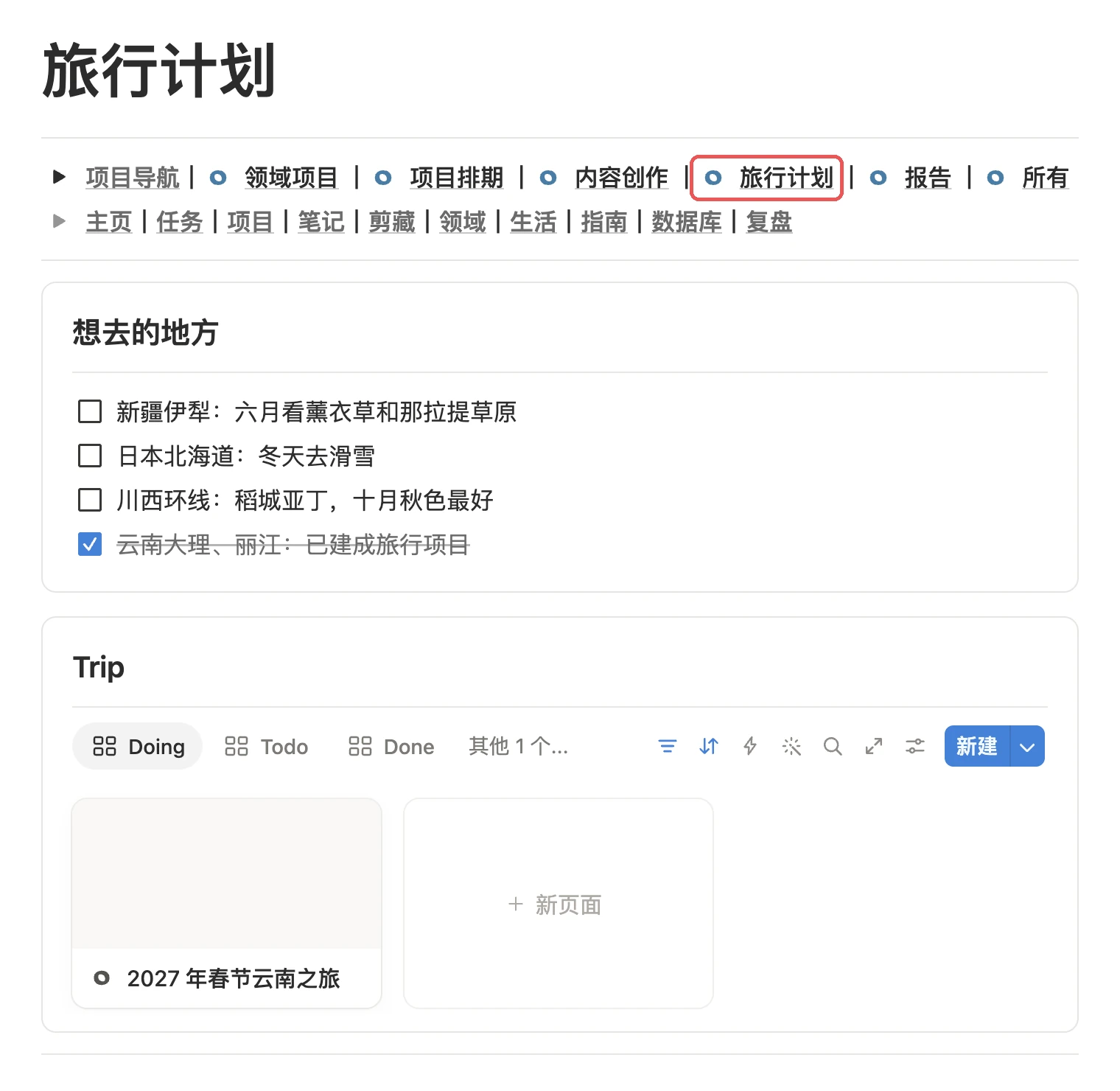Screen dimensions: 1120x1091
Task: Click the 新建 button
Action: coord(977,746)
